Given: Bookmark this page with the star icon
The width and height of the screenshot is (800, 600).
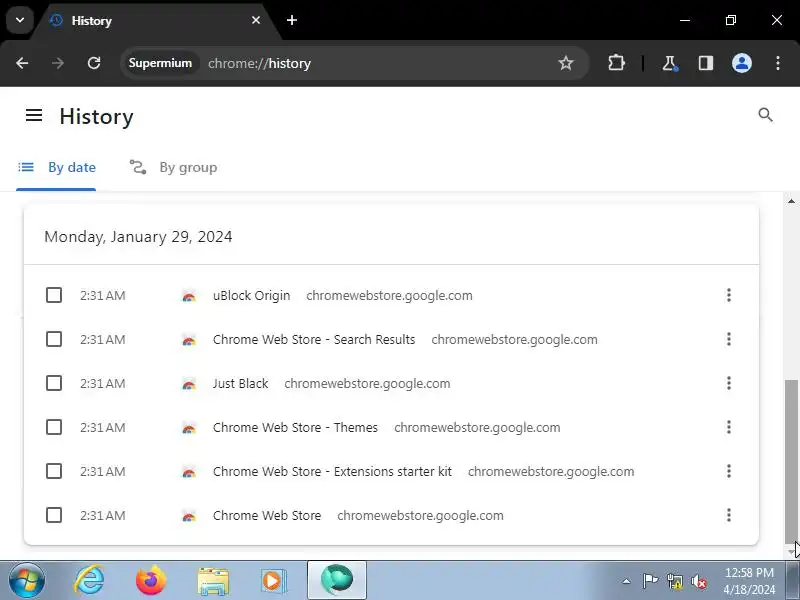Looking at the screenshot, I should click(565, 63).
